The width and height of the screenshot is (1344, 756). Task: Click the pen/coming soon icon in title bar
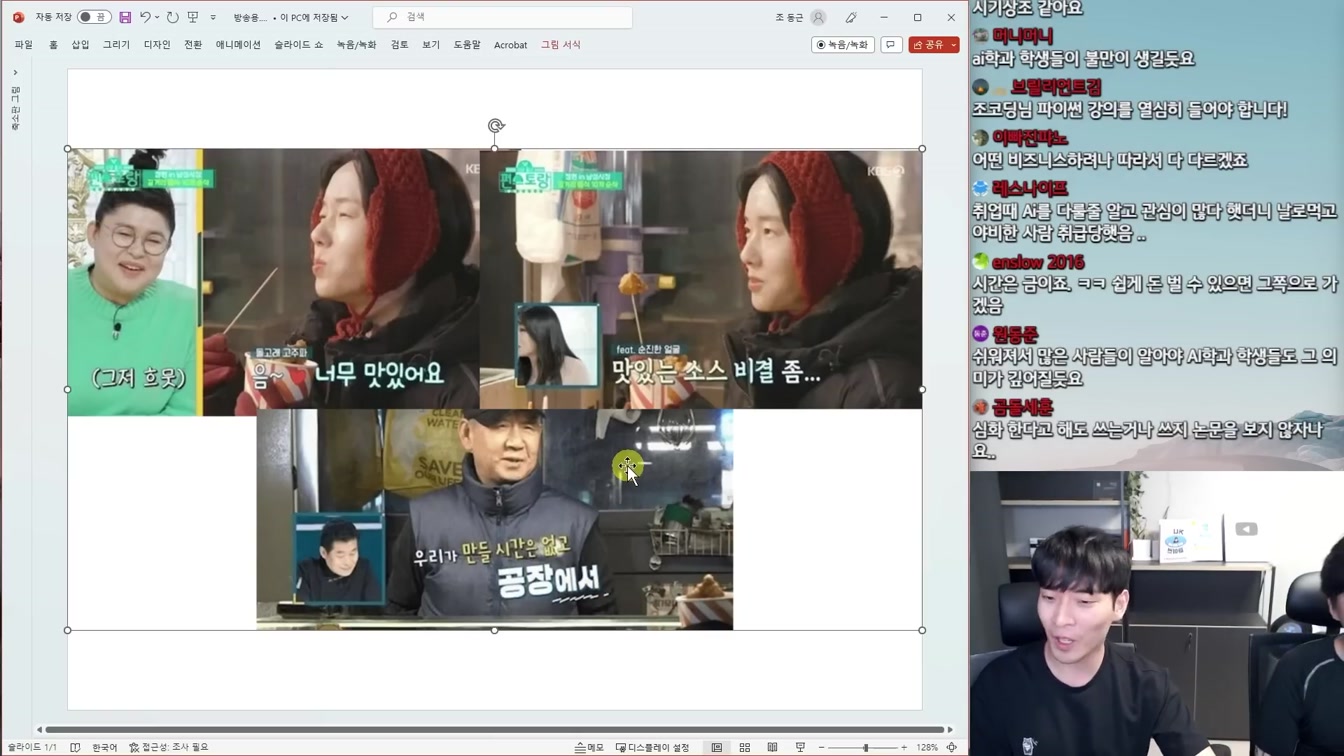point(851,17)
